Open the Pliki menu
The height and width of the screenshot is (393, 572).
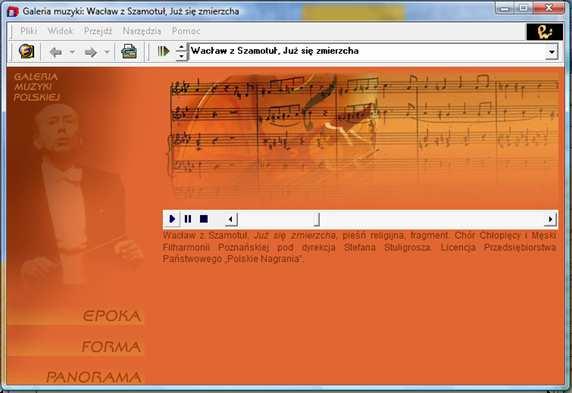28,31
